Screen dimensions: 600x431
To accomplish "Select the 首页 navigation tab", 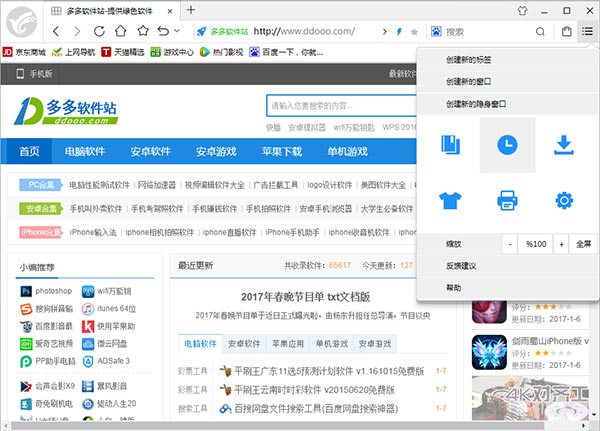I will [x=29, y=151].
